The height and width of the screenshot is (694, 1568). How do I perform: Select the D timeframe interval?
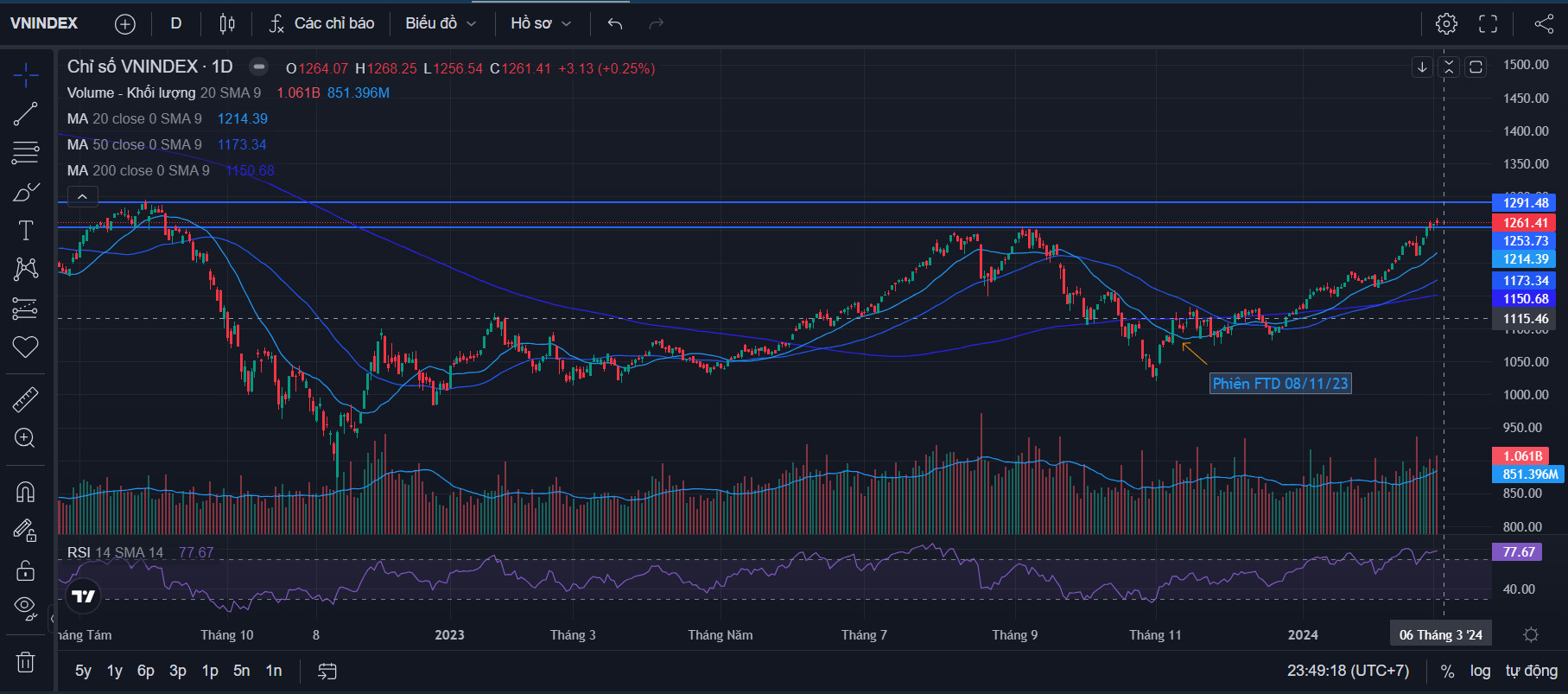(176, 23)
